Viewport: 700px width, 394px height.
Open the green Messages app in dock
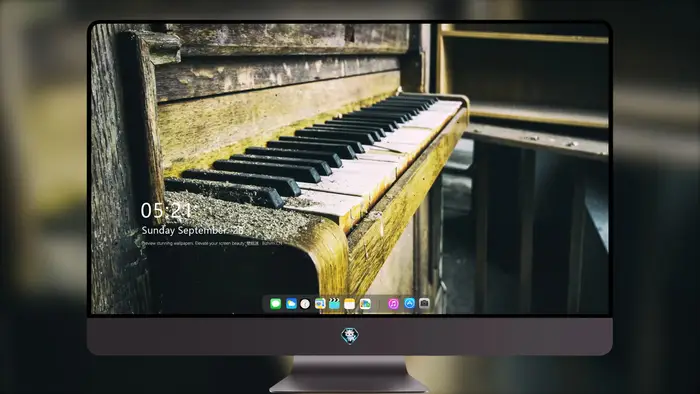(275, 304)
